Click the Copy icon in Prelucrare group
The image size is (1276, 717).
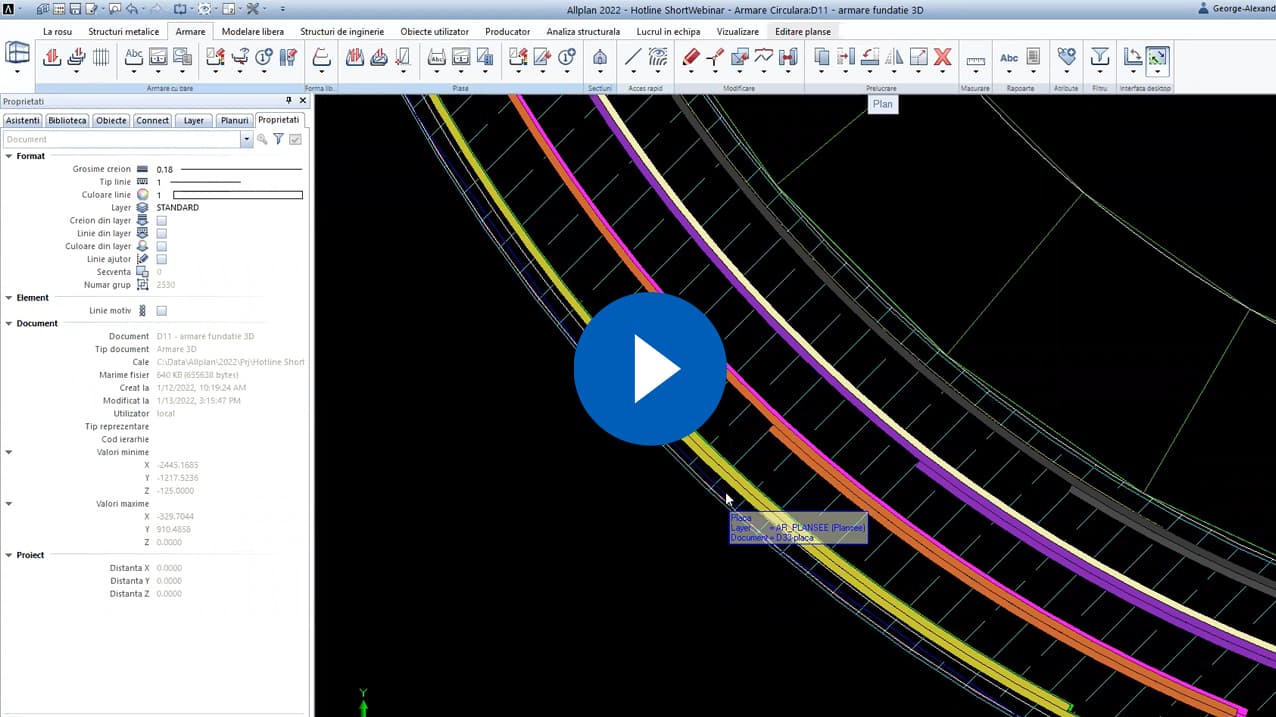[821, 58]
